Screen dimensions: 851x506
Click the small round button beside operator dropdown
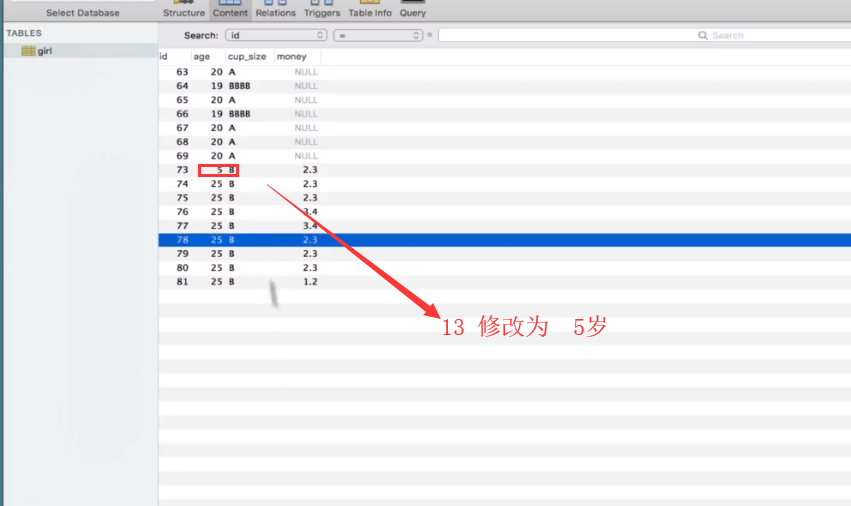tap(430, 35)
